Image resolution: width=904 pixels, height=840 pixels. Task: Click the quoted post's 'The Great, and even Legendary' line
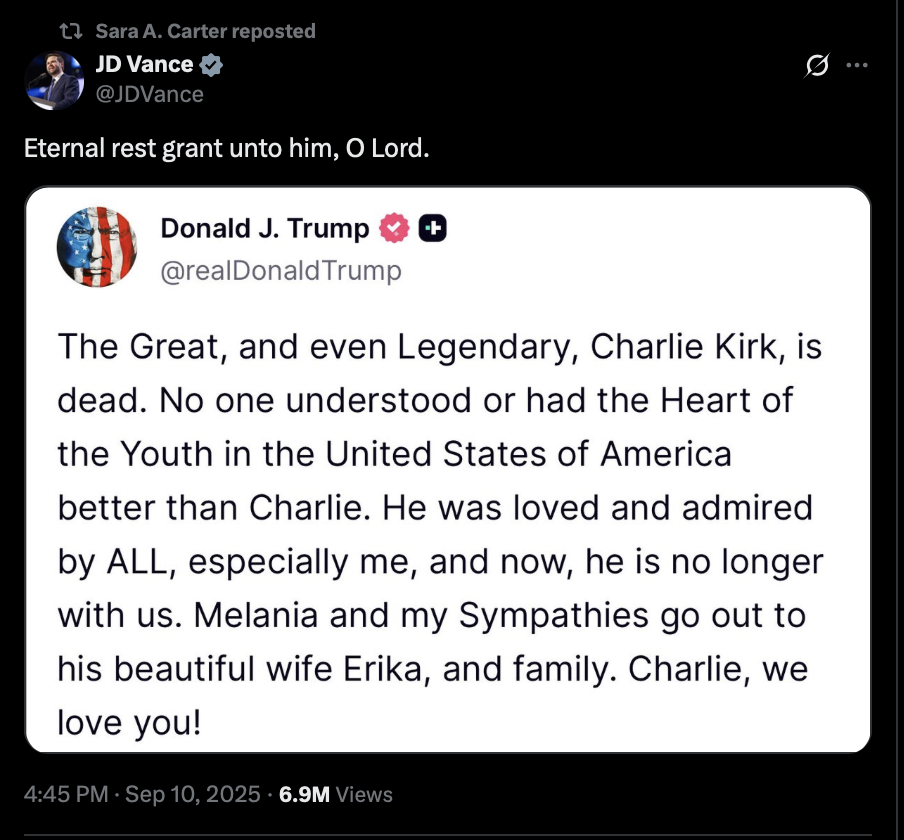coord(440,346)
